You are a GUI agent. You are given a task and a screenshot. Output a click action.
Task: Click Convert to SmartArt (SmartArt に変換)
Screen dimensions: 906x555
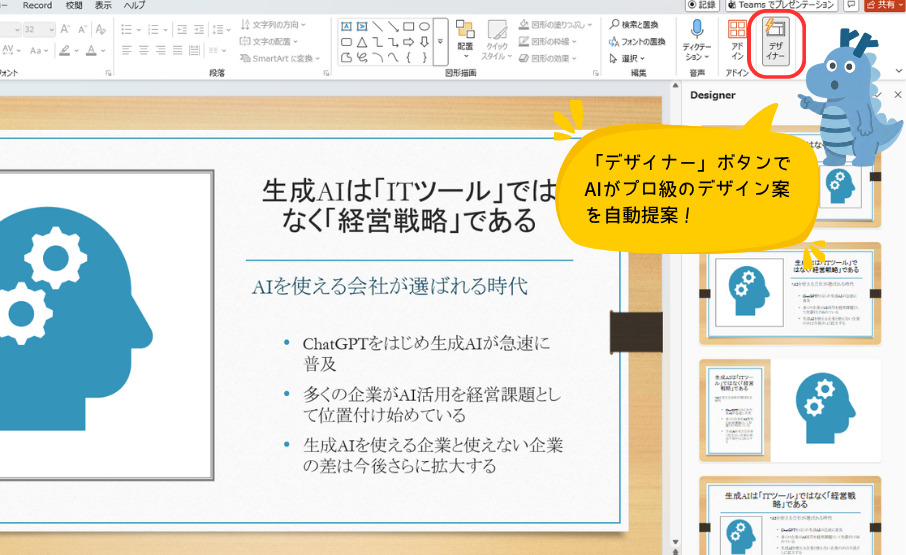tap(280, 58)
